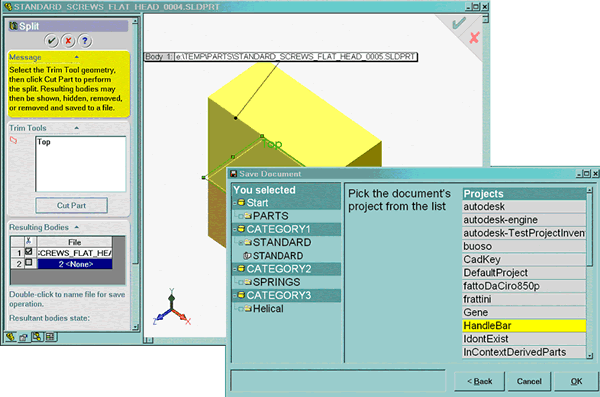Open Split help with the question mark button
This screenshot has height=397, width=600.
point(85,41)
